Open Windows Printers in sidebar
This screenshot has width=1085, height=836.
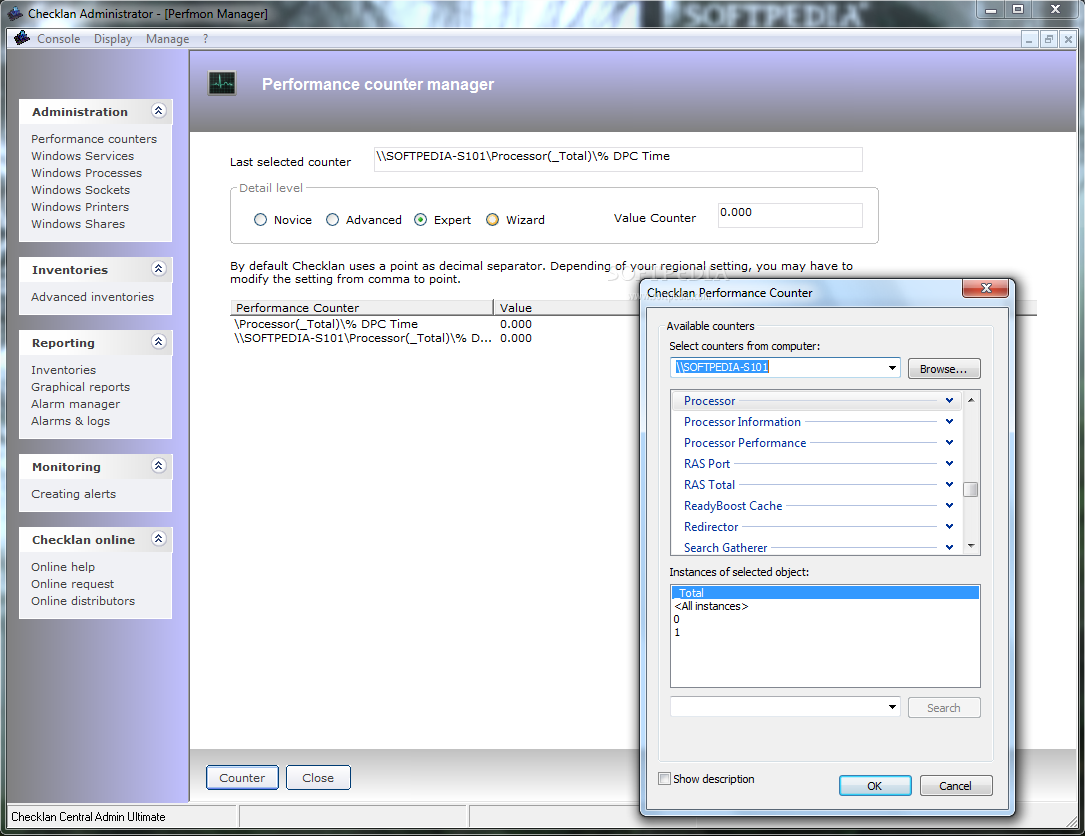(x=80, y=207)
